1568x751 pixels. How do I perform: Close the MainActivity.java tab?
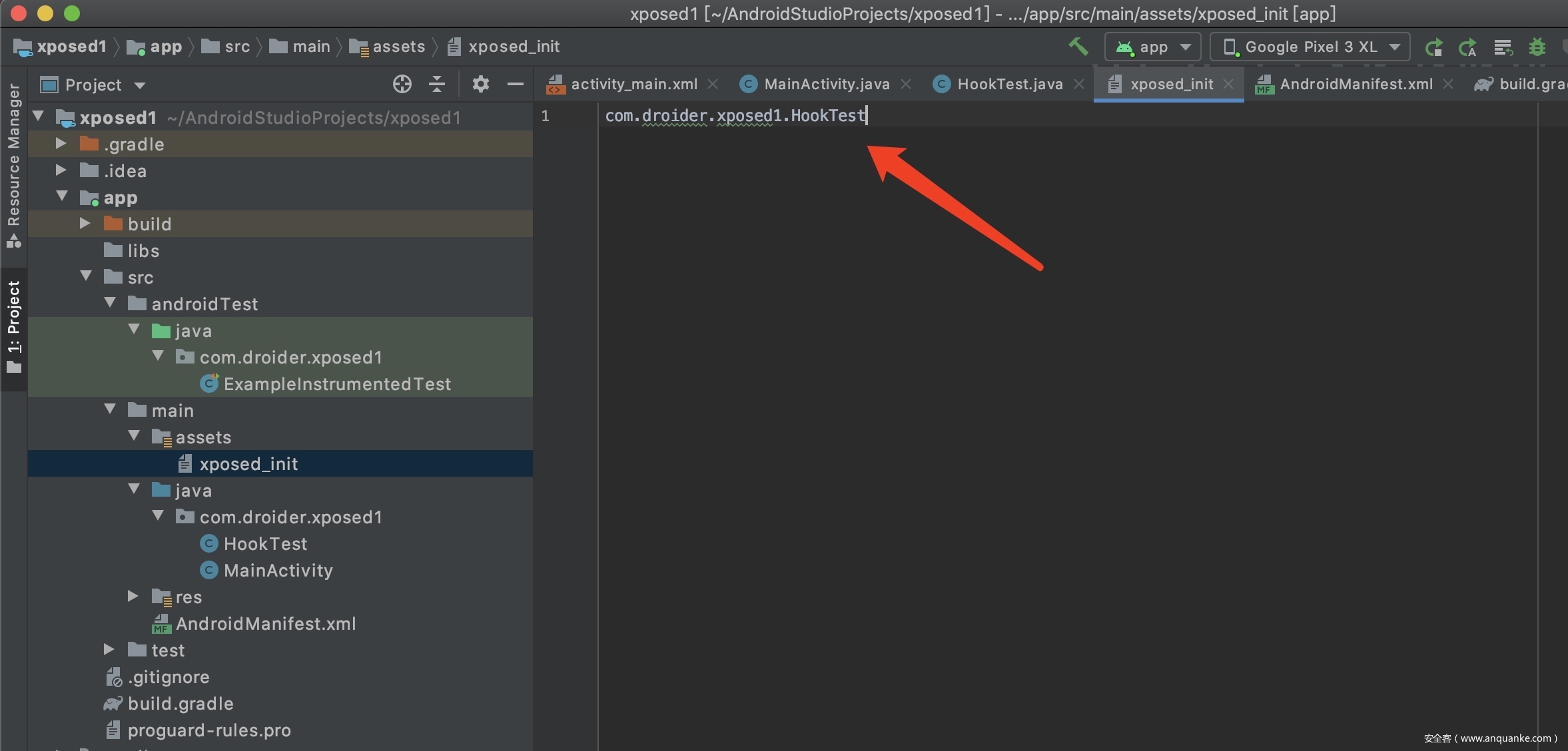(906, 85)
